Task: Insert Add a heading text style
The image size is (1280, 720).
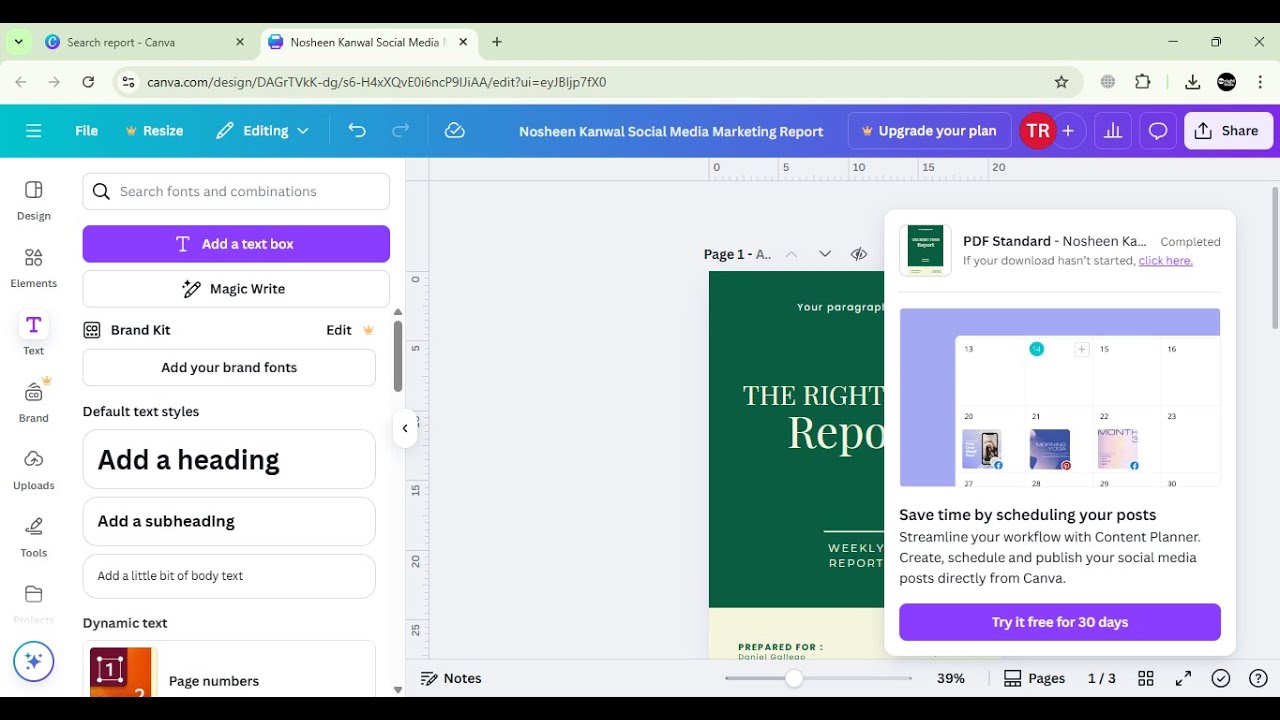Action: pyautogui.click(x=229, y=459)
